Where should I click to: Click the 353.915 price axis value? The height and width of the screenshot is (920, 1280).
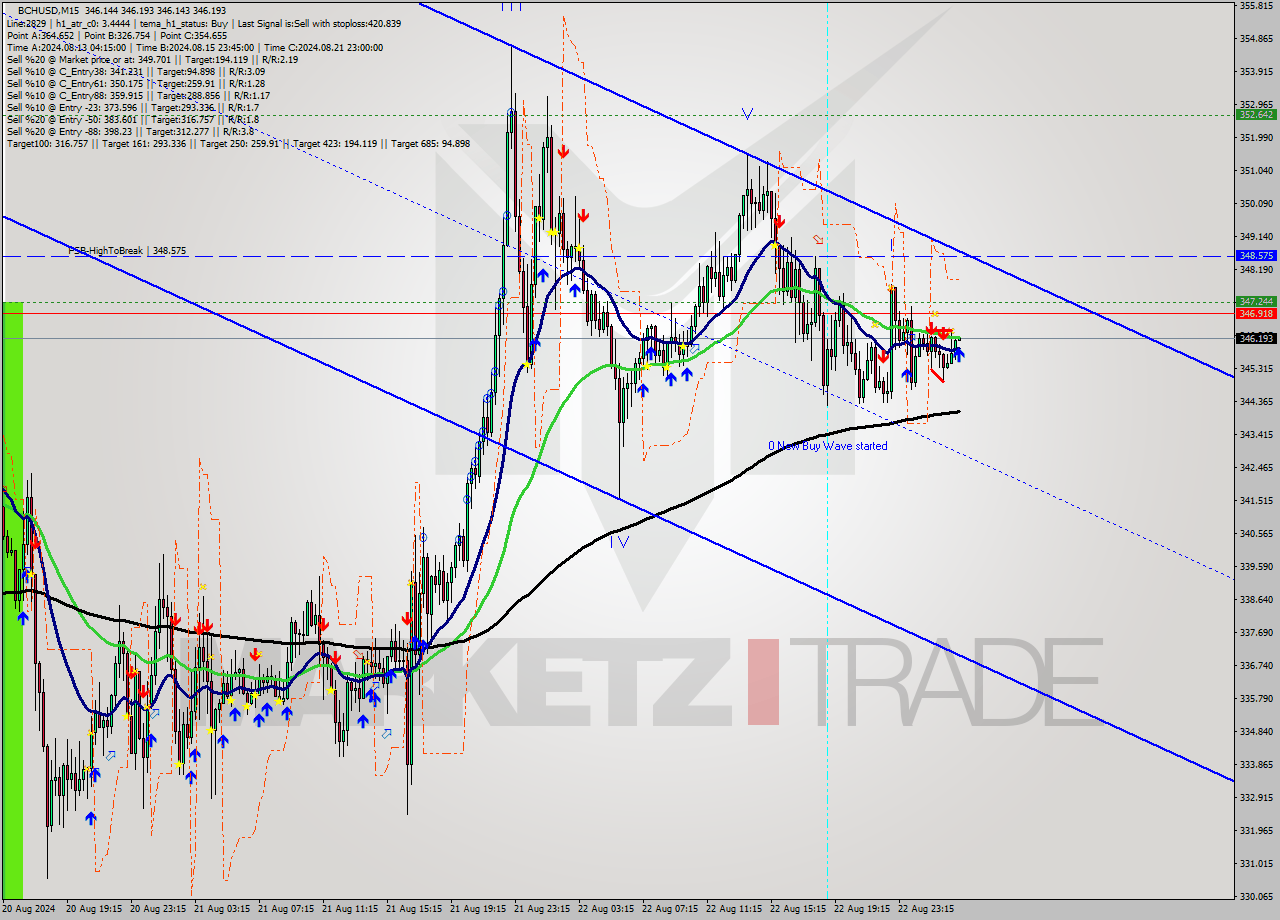click(x=1256, y=72)
